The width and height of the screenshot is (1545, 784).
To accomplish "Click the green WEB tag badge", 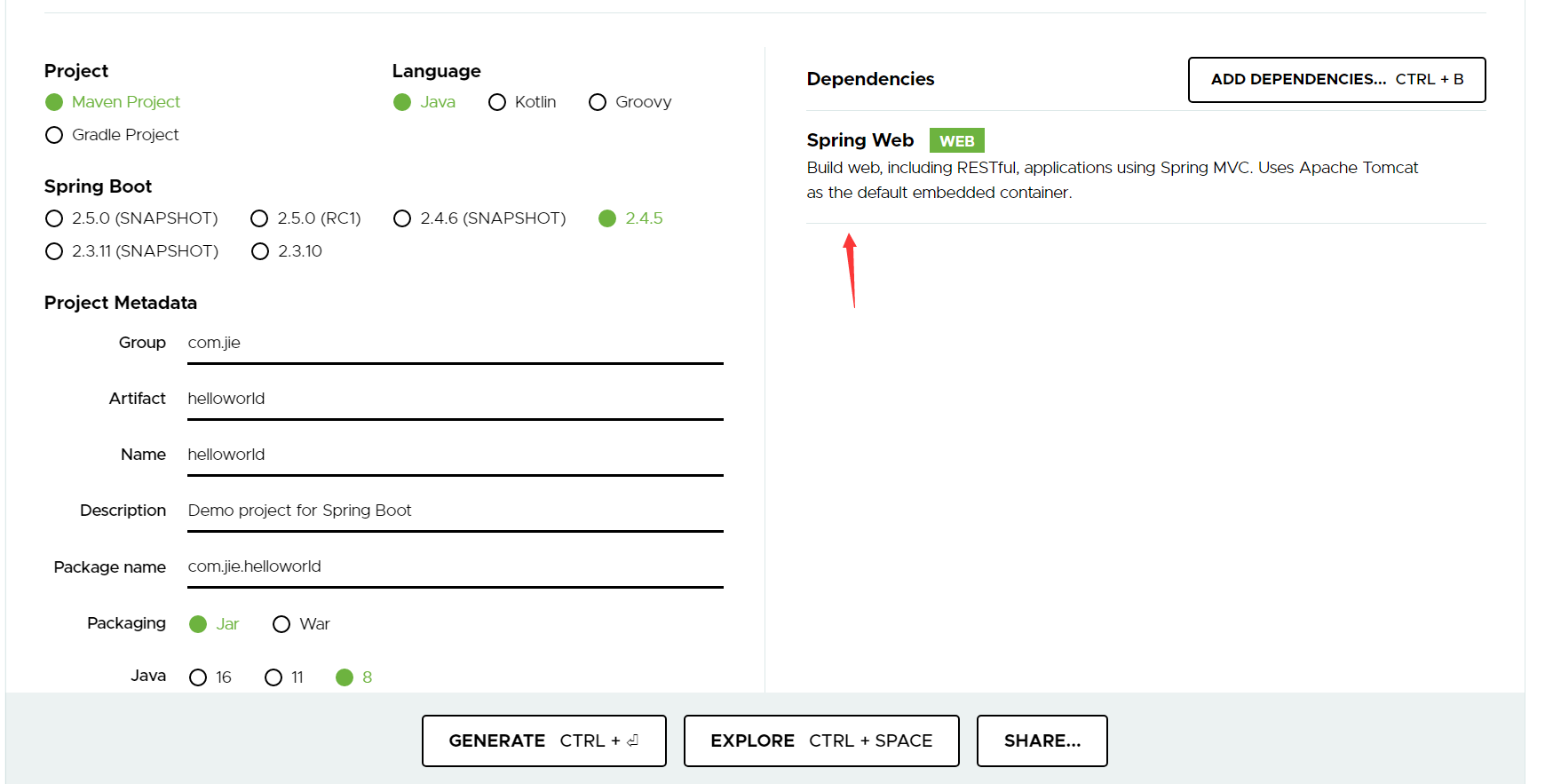I will [957, 140].
